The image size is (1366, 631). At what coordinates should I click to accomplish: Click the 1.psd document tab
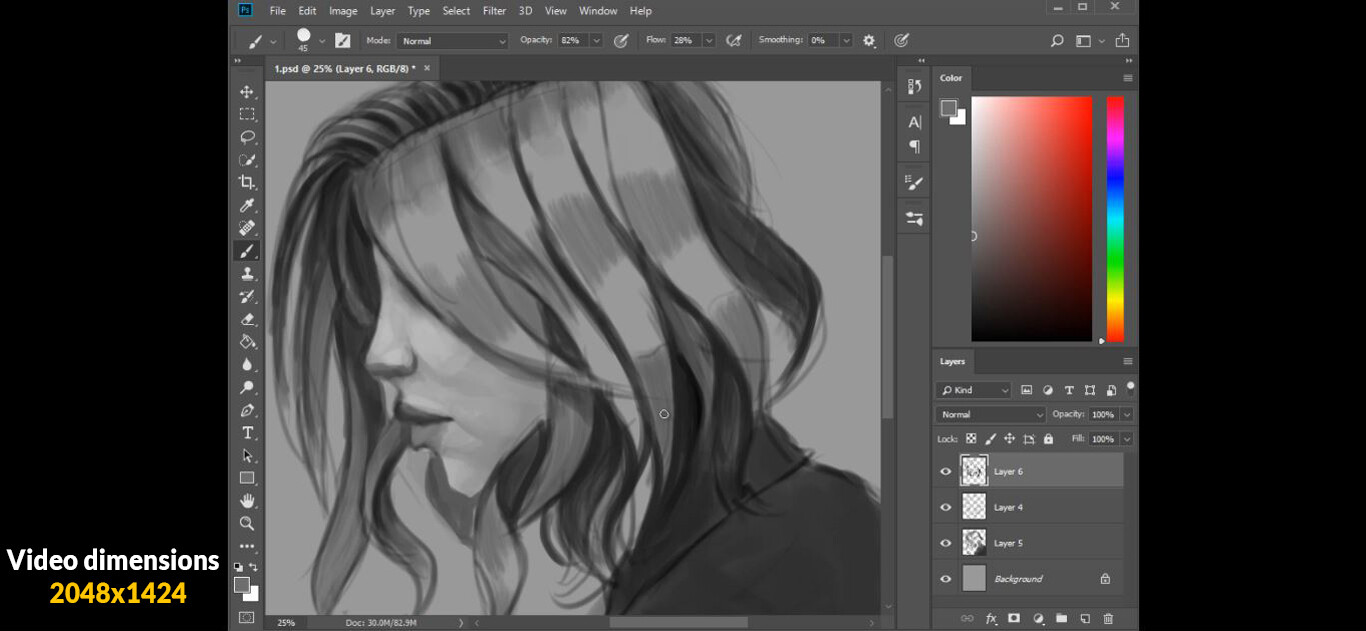(345, 68)
